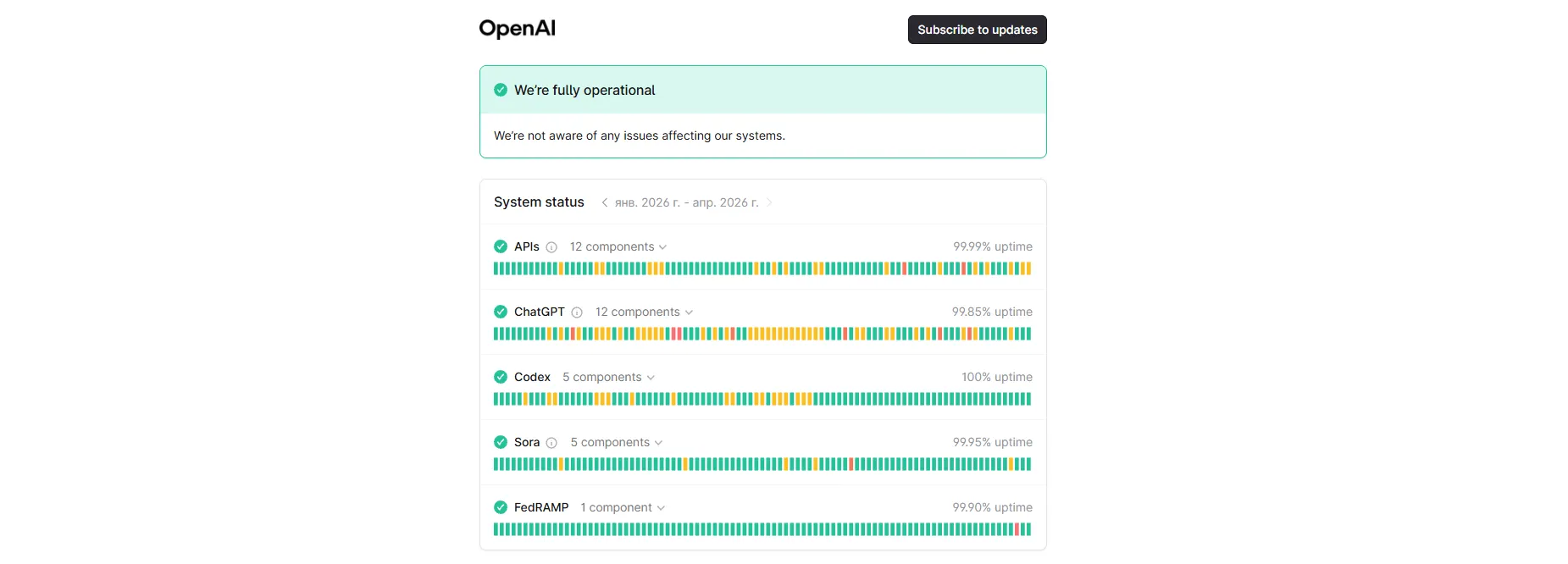This screenshot has height=564, width=1568.
Task: Open the OpenAI logo link
Action: coord(517,29)
